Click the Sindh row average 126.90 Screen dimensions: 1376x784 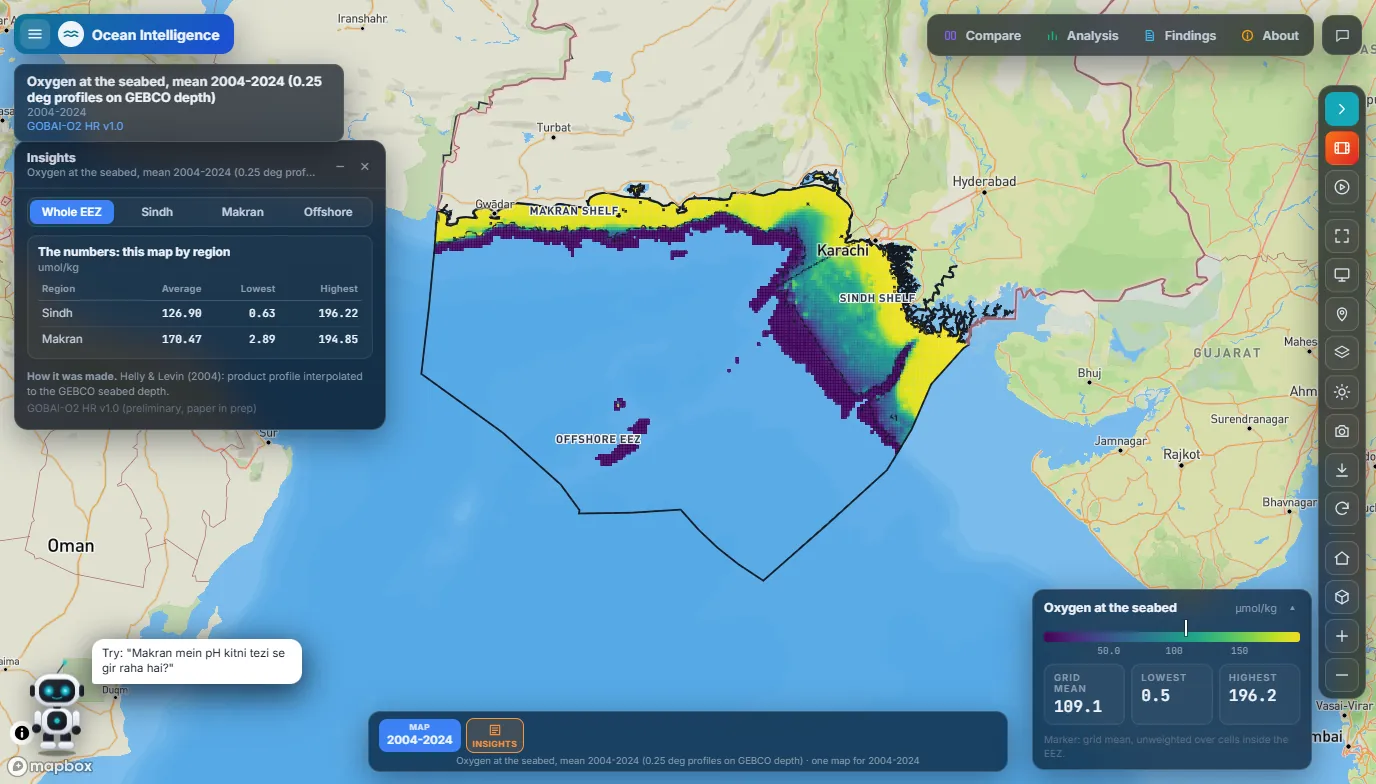(182, 313)
